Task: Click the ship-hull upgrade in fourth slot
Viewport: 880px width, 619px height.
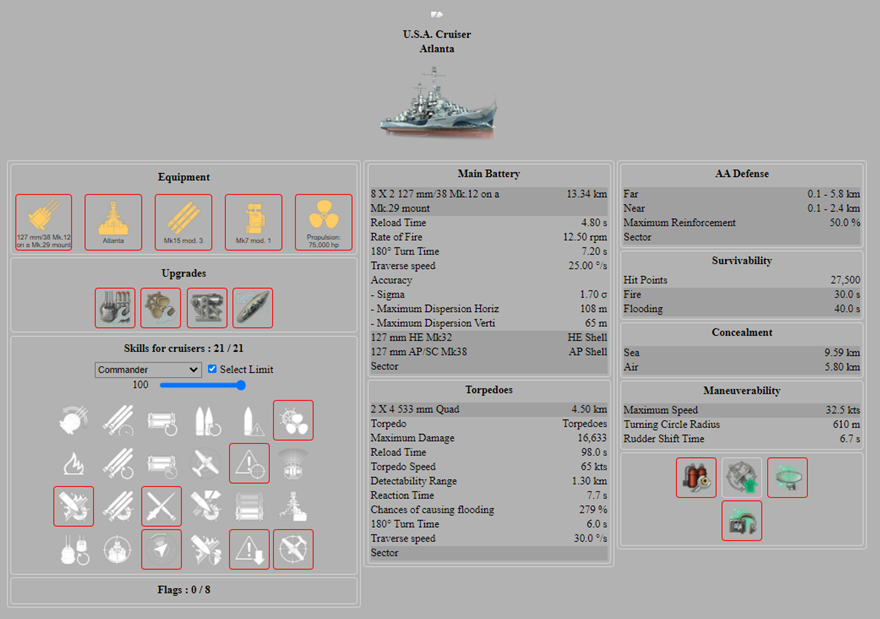Action: coord(253,308)
